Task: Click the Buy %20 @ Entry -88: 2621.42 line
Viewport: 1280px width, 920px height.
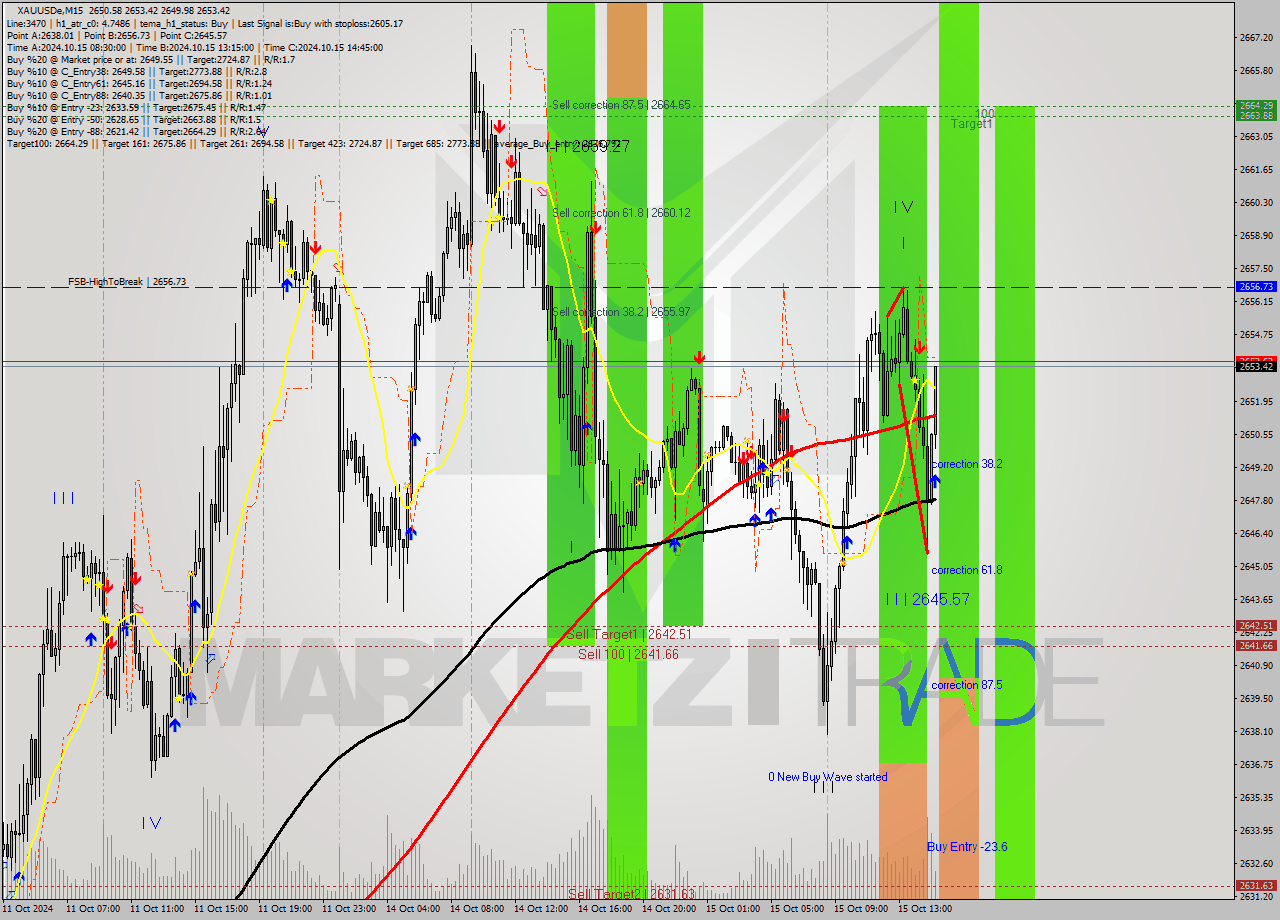Action: (x=136, y=131)
